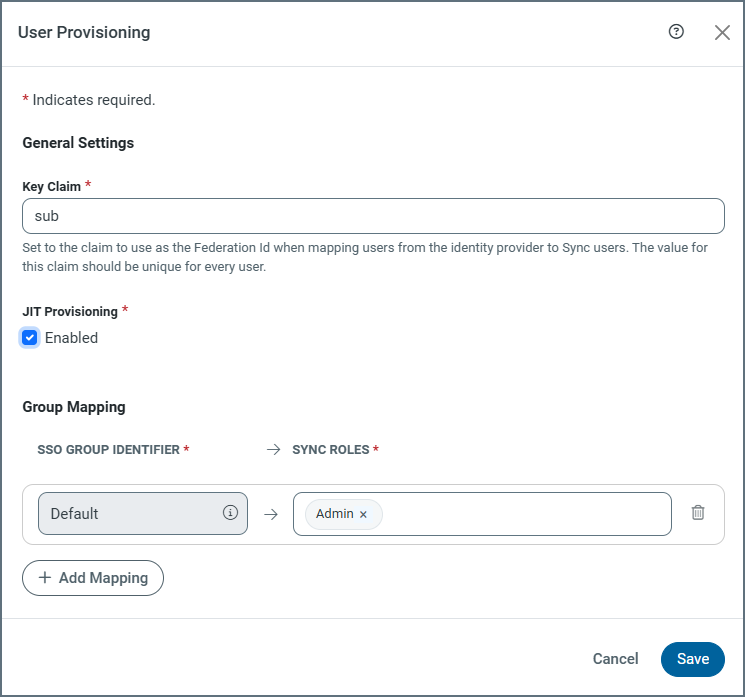
Task: Click the Key Claim field label
Action: tap(51, 187)
